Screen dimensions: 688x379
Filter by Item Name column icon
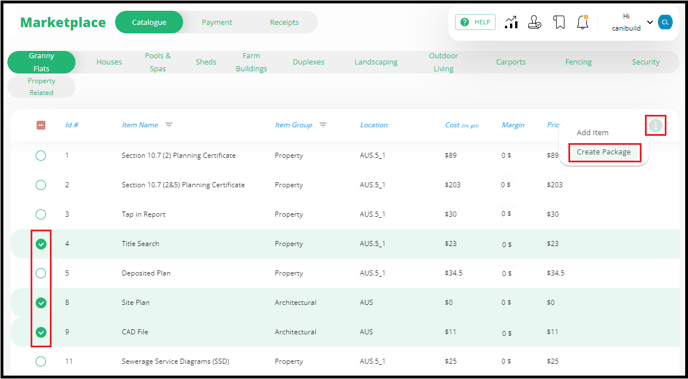pyautogui.click(x=168, y=125)
